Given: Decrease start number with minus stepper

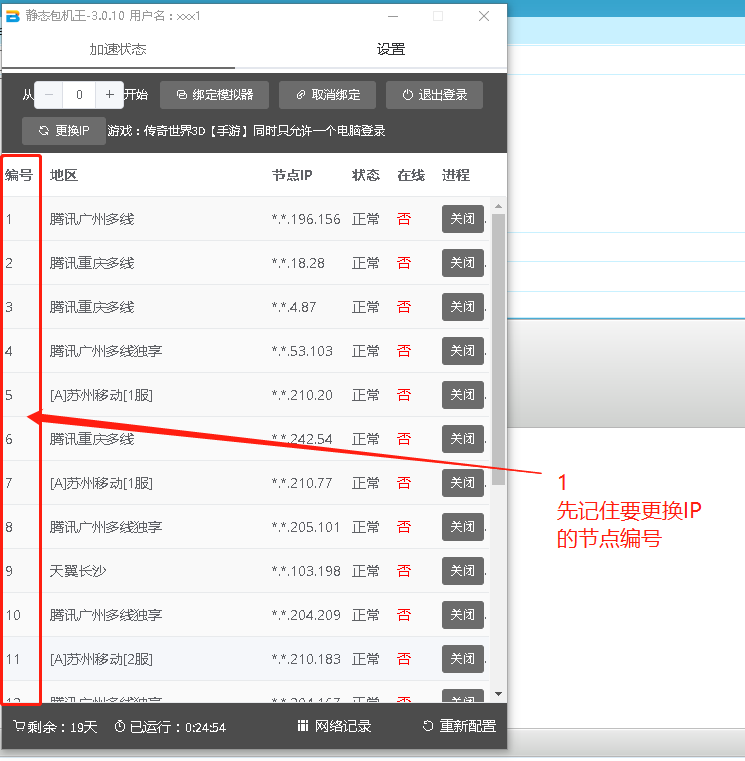Looking at the screenshot, I should pos(49,95).
